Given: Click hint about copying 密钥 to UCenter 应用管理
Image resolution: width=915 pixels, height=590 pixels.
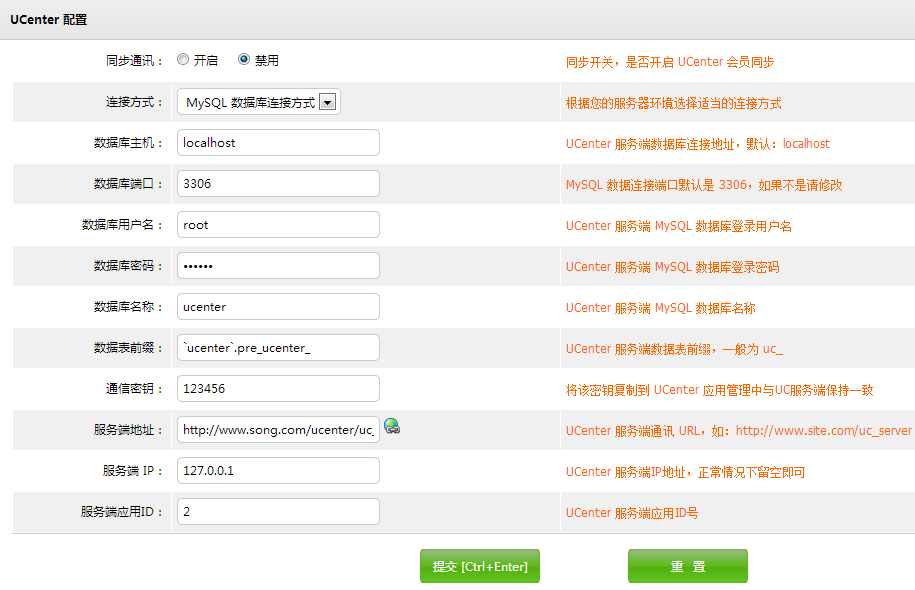Looking at the screenshot, I should (720, 390).
